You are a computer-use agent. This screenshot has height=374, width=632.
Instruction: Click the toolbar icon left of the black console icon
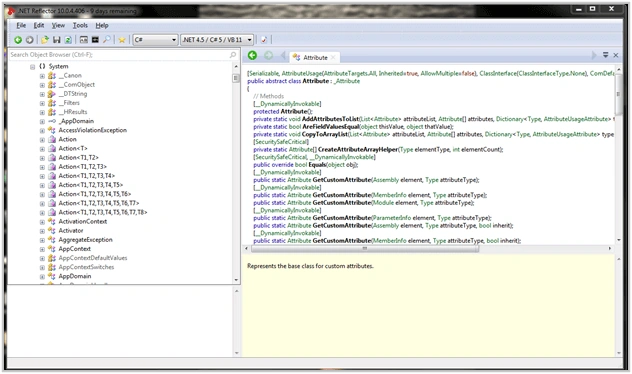pyautogui.click(x=83, y=39)
